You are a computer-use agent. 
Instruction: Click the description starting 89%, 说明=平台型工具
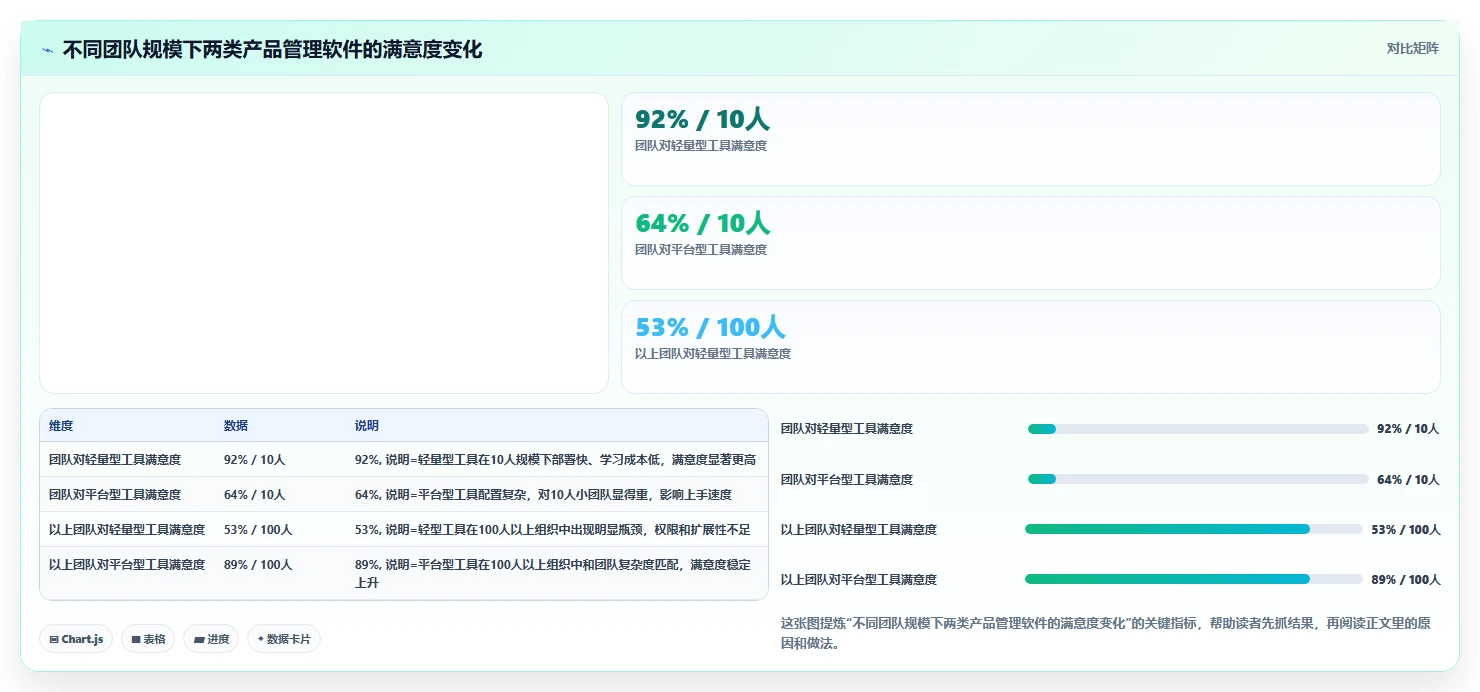click(x=553, y=574)
